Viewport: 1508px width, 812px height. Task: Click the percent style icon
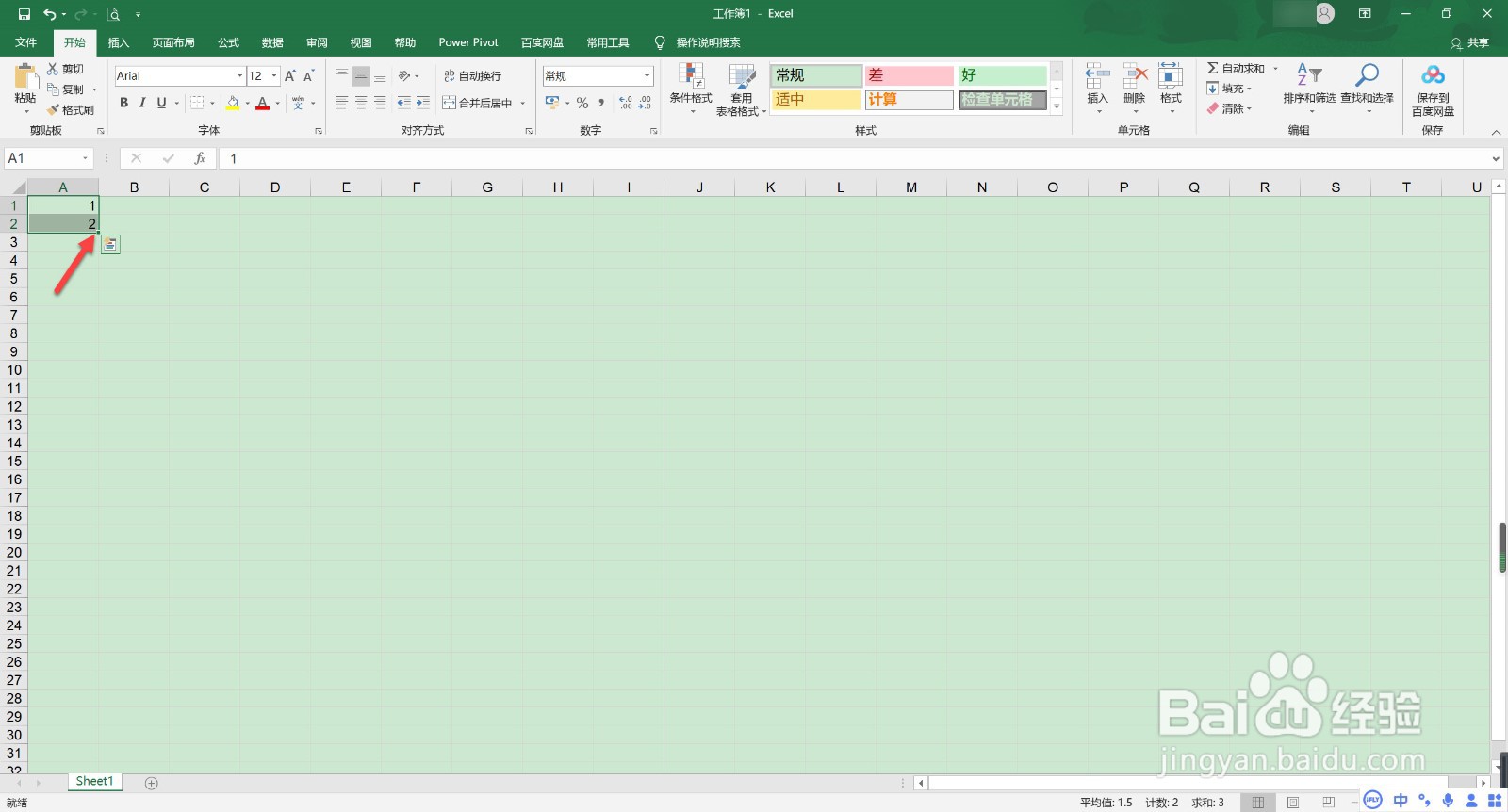(582, 103)
